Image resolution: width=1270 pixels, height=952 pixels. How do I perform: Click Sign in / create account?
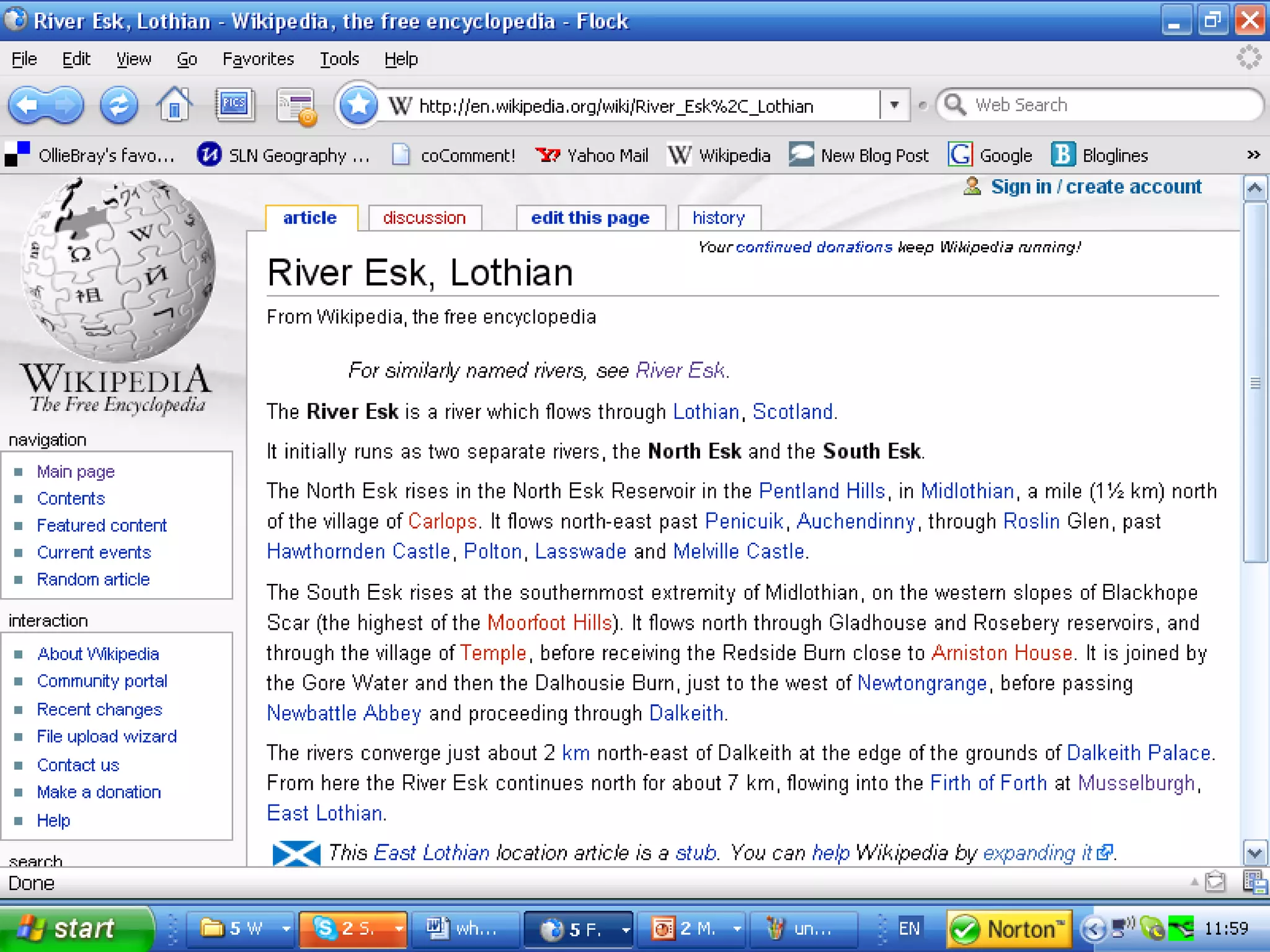tap(1096, 187)
